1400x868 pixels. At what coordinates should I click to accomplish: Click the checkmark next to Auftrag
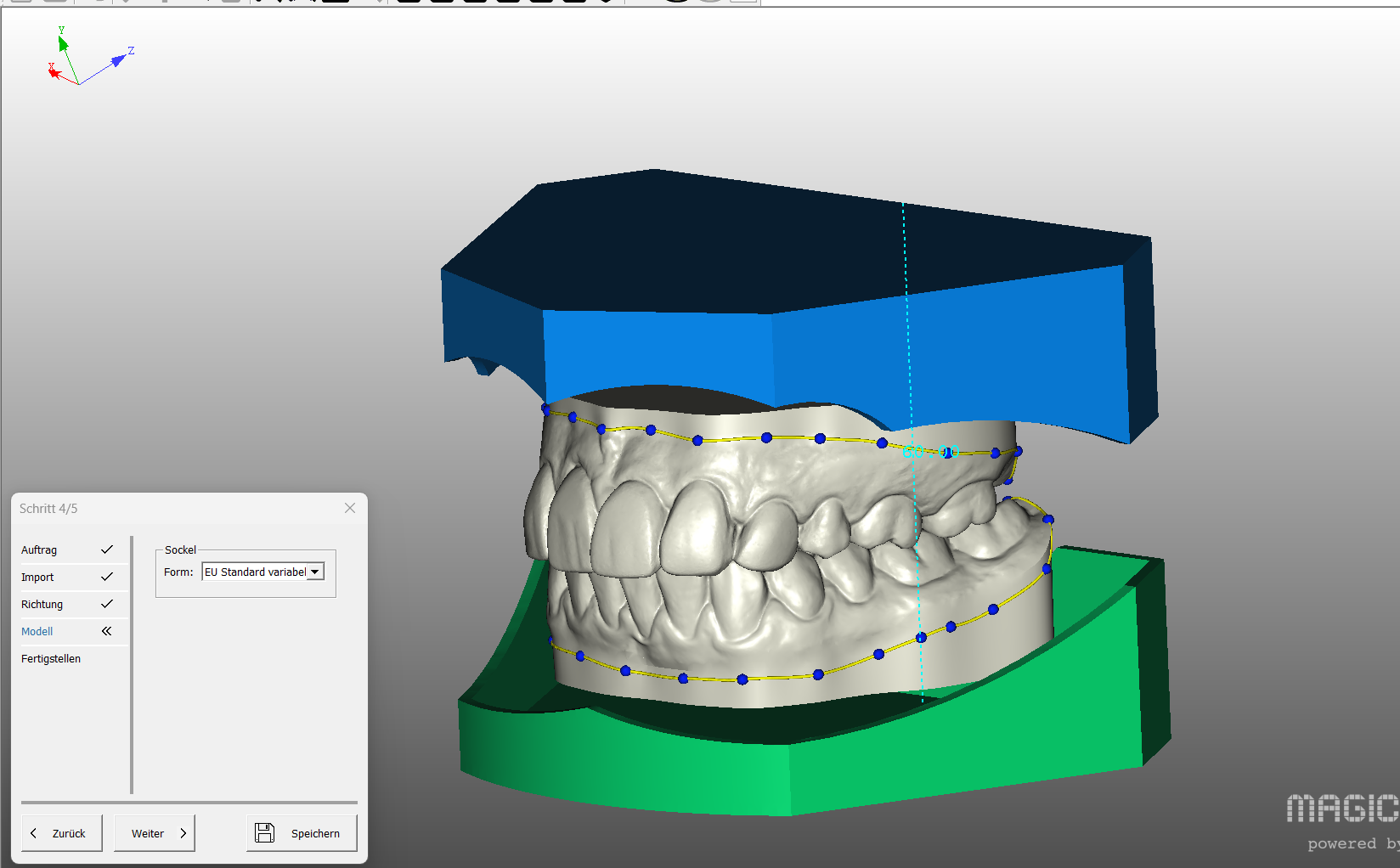click(x=107, y=550)
